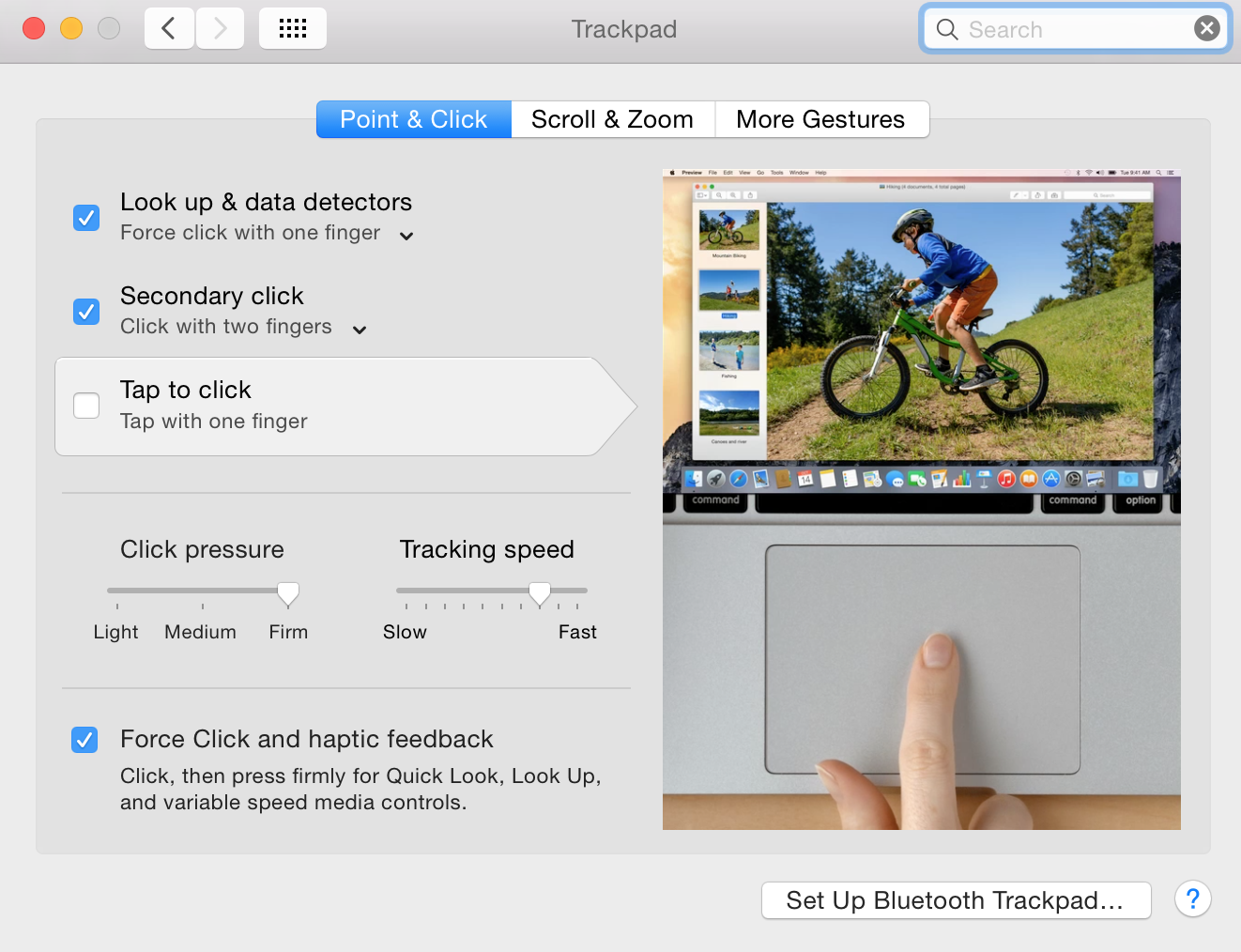Enable the Tap to click checkbox
Screen dimensions: 1241x952
point(86,406)
